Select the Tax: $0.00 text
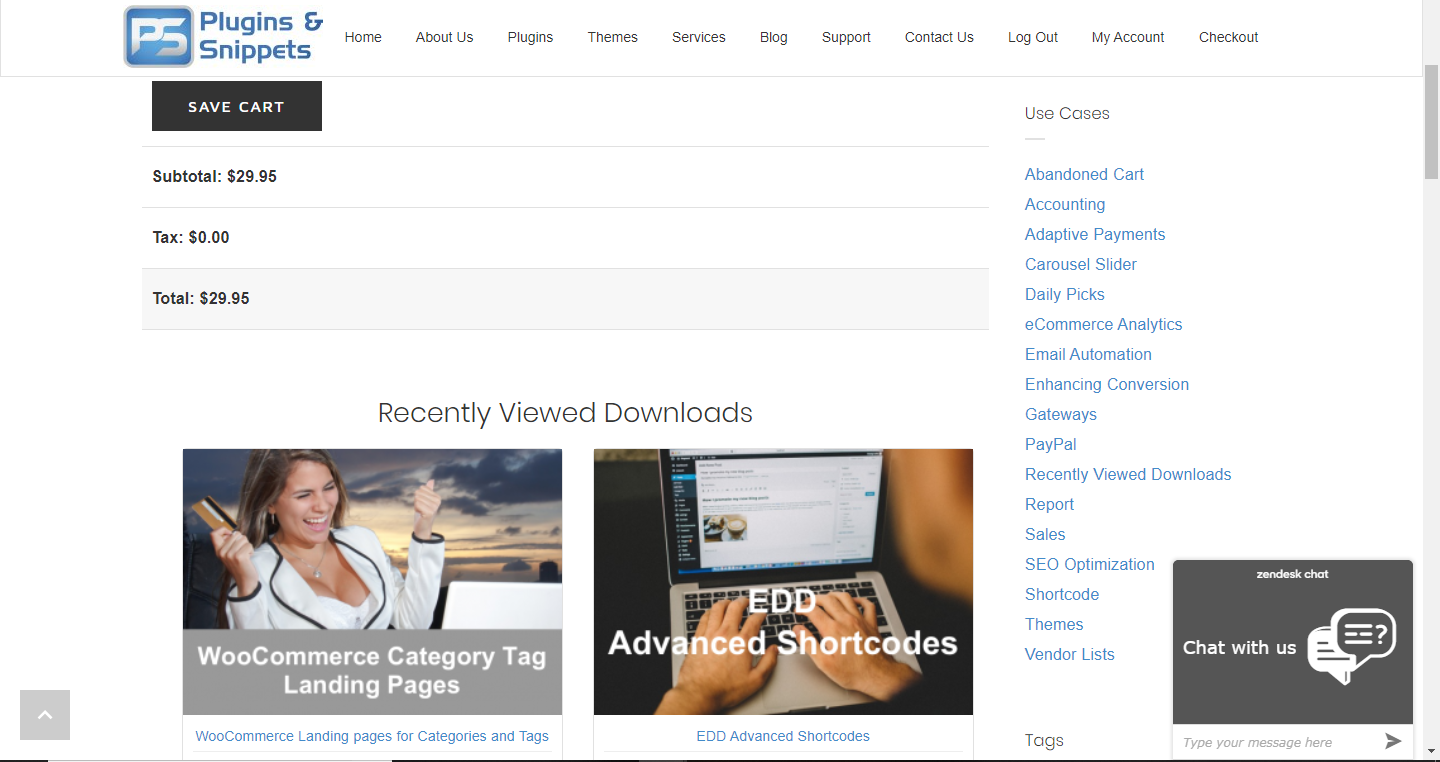 click(191, 237)
